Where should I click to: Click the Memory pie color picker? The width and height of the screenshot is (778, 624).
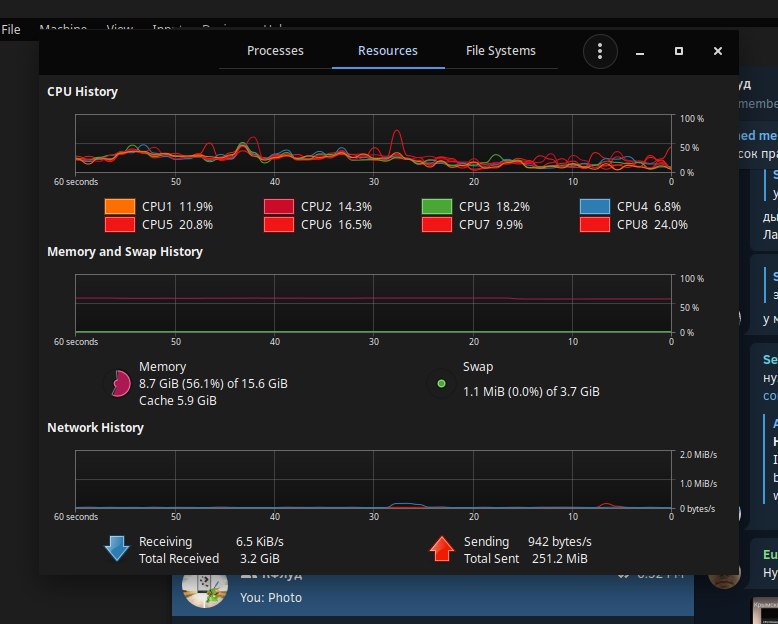tap(119, 383)
